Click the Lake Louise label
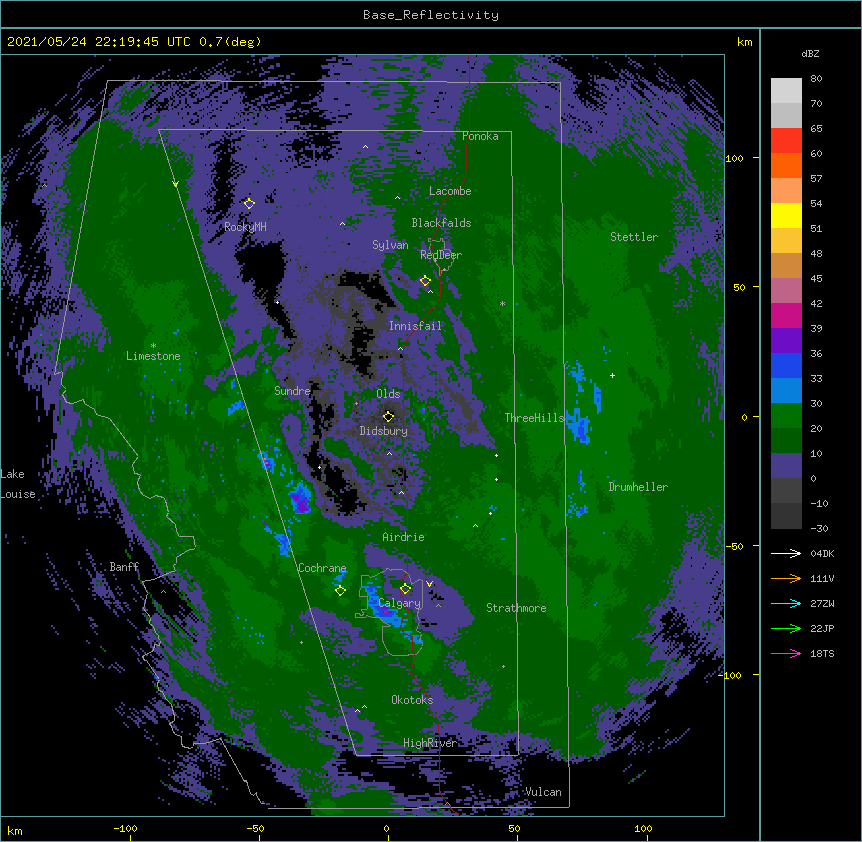 point(16,484)
